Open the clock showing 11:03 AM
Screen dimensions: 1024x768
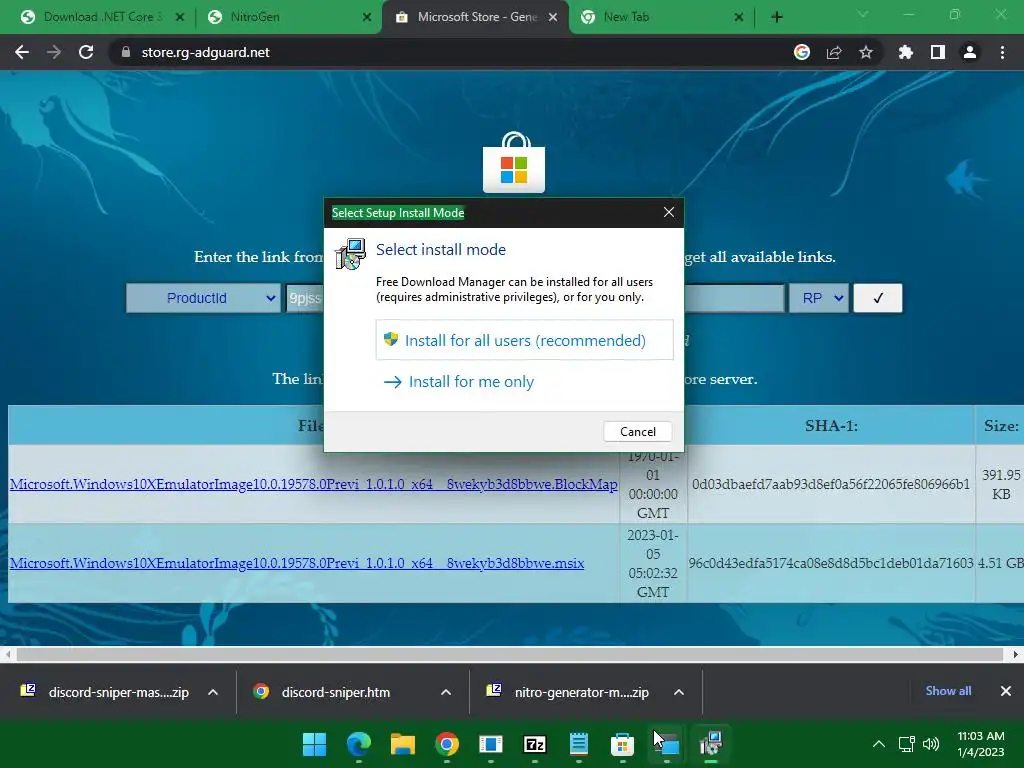tap(980, 744)
